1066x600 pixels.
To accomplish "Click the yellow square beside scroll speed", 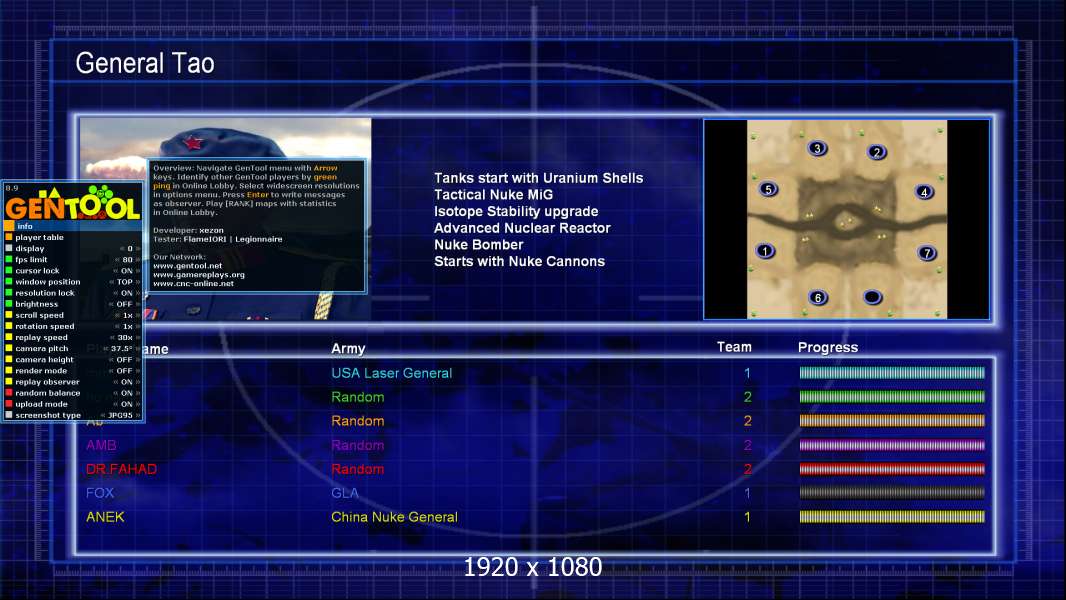I will [9, 315].
